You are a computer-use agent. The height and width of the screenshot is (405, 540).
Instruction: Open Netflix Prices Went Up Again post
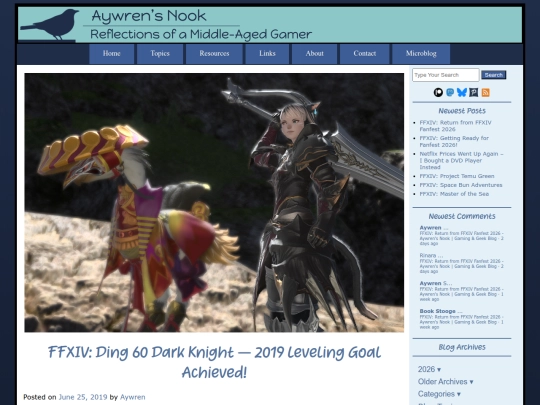click(461, 160)
